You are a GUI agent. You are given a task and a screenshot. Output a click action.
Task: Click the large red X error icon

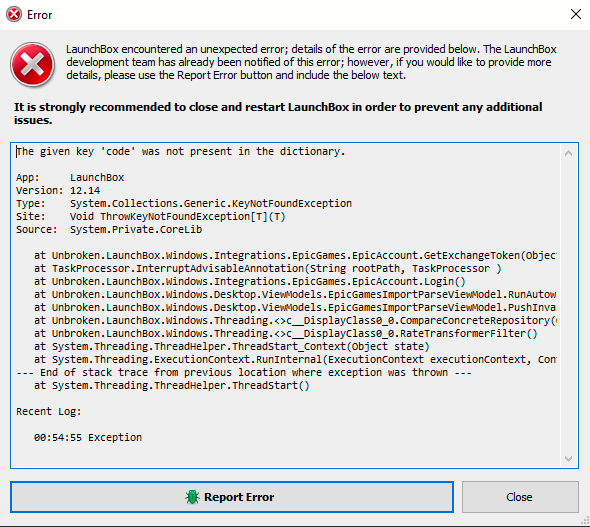point(33,64)
